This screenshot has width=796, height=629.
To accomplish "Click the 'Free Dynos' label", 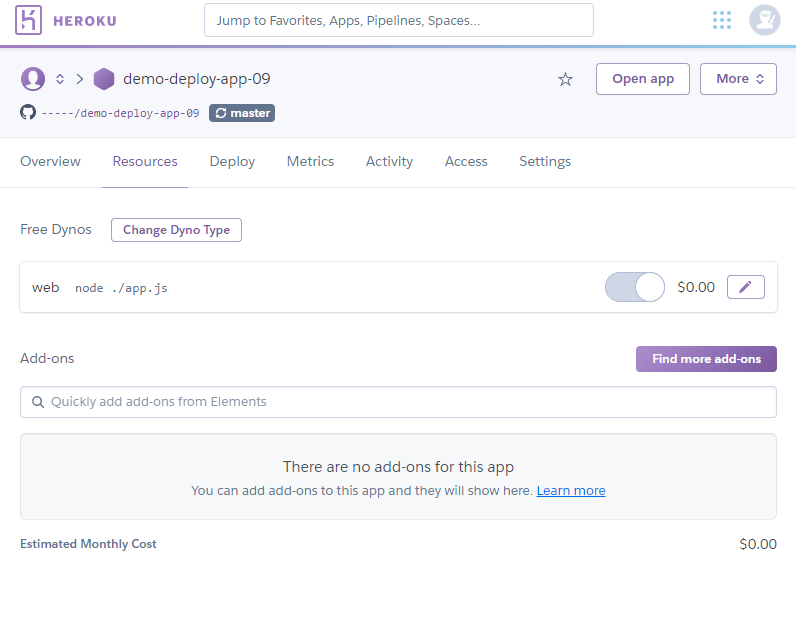I will (56, 229).
